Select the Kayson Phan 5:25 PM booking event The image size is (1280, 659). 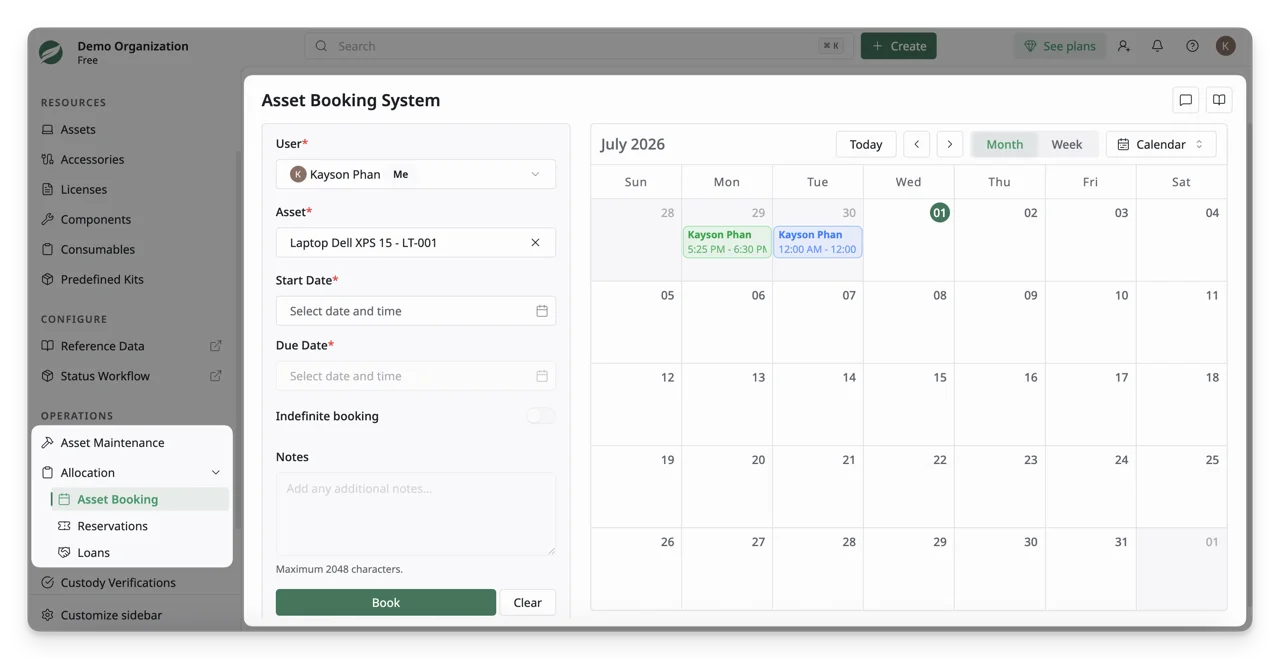point(727,242)
